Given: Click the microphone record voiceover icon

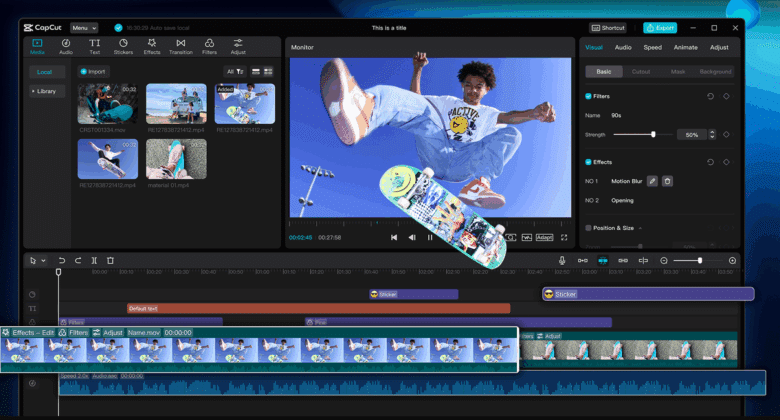Looking at the screenshot, I should pos(561,261).
